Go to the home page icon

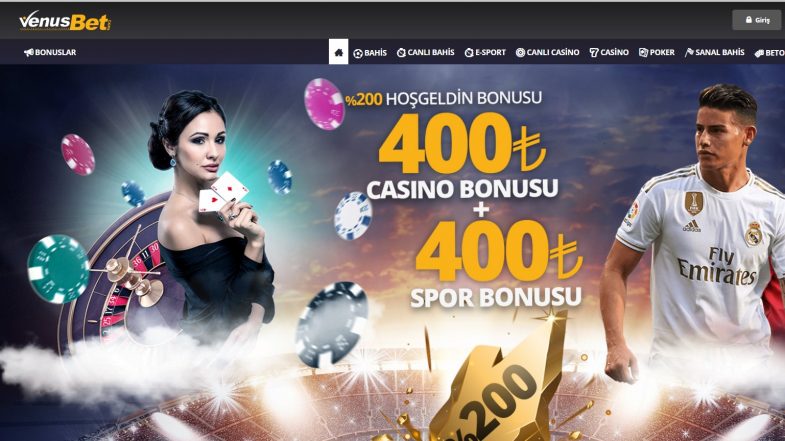338,52
